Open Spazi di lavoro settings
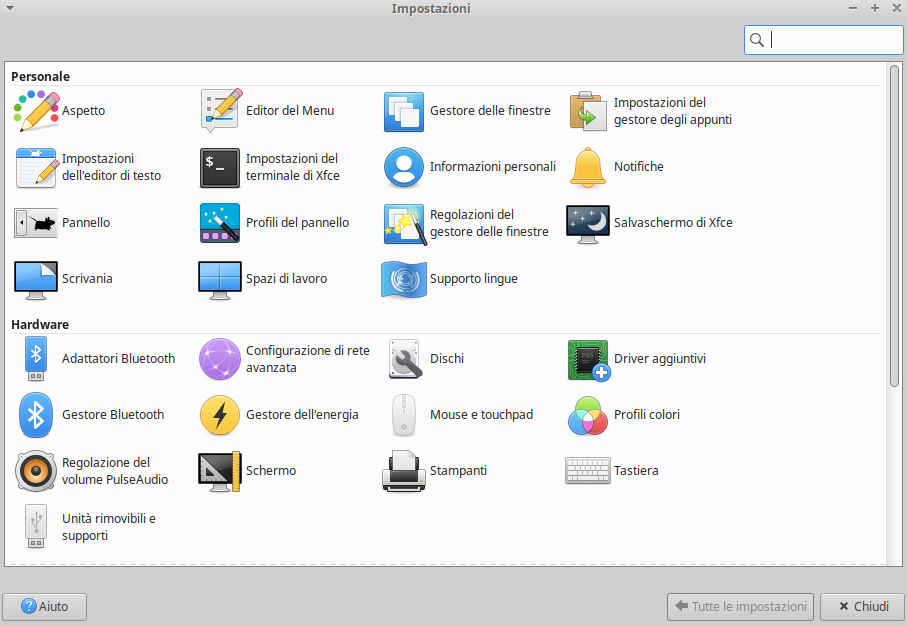The image size is (907, 626). pos(263,279)
